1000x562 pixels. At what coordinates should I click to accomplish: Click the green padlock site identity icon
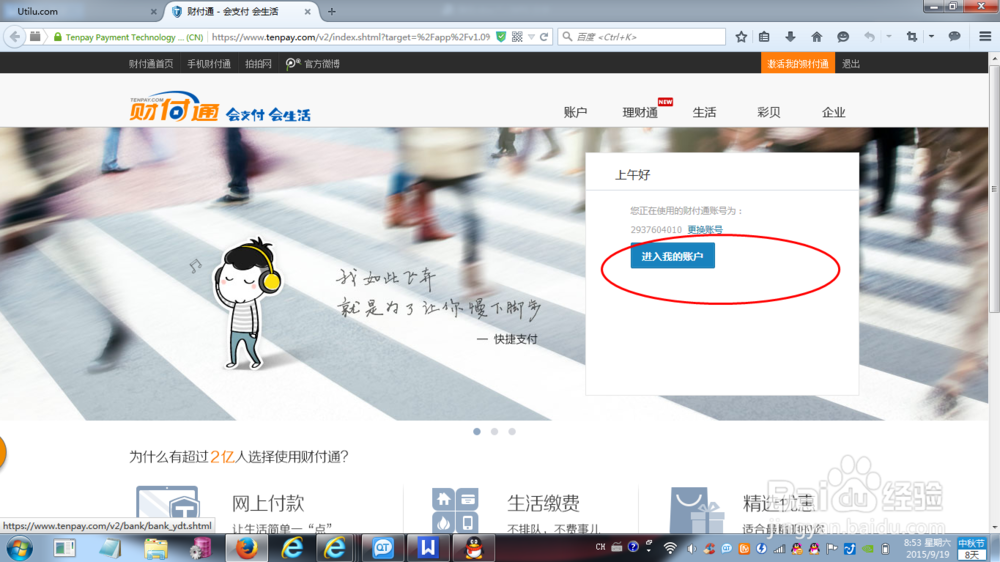point(58,37)
